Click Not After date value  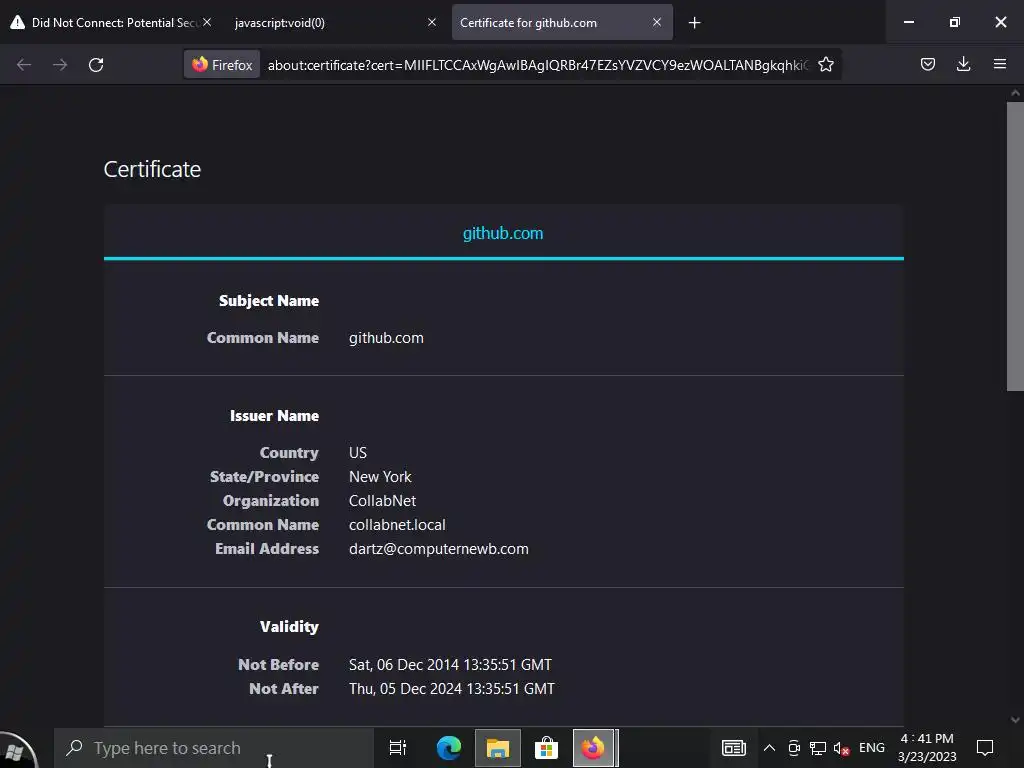pos(451,688)
